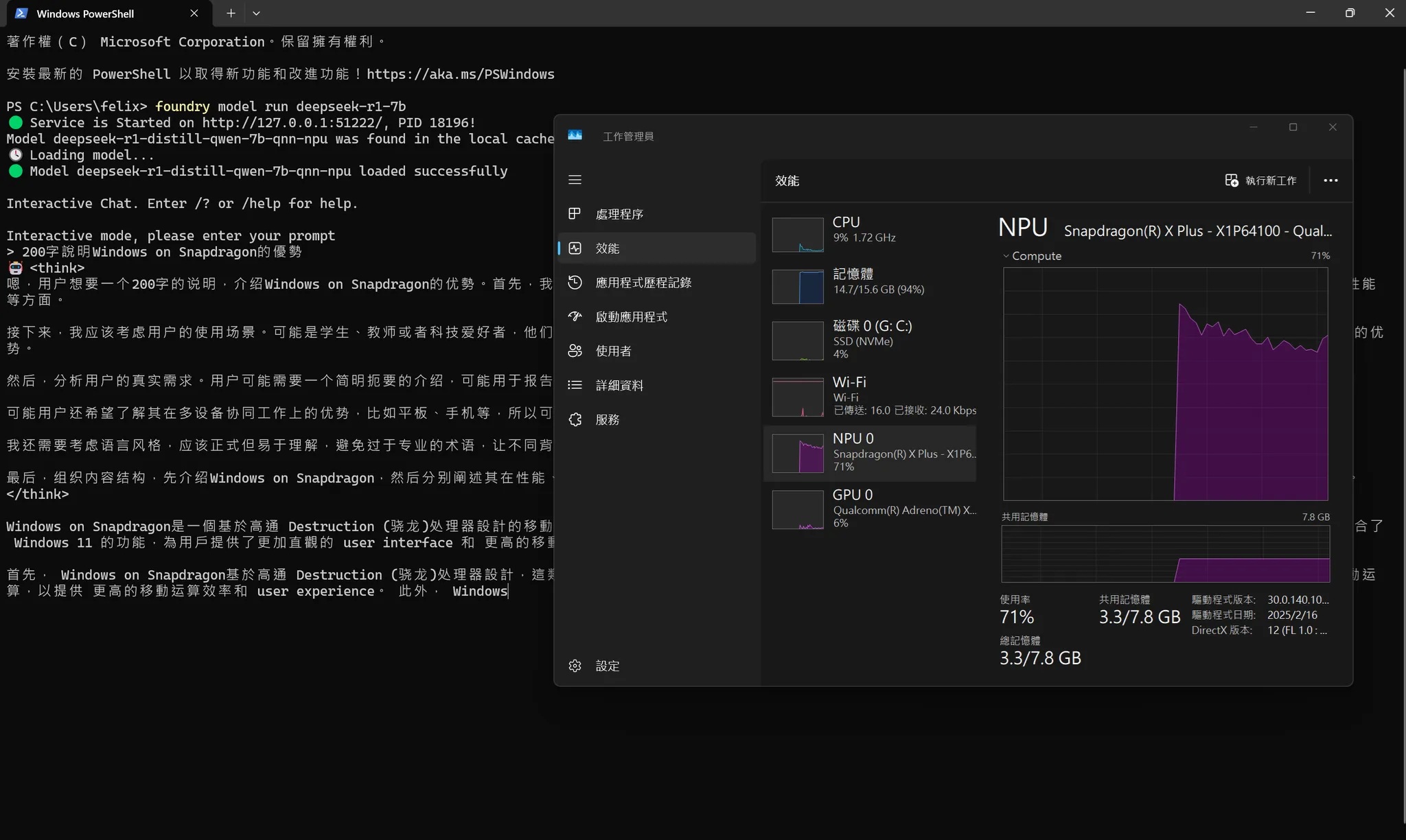Viewport: 1406px width, 840px height.
Task: Select CPU performance graph thumbnail
Action: 798,235
